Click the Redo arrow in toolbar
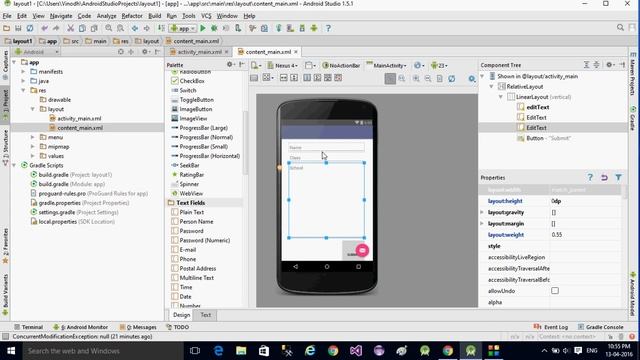Image resolution: width=640 pixels, height=360 pixels. click(56, 28)
